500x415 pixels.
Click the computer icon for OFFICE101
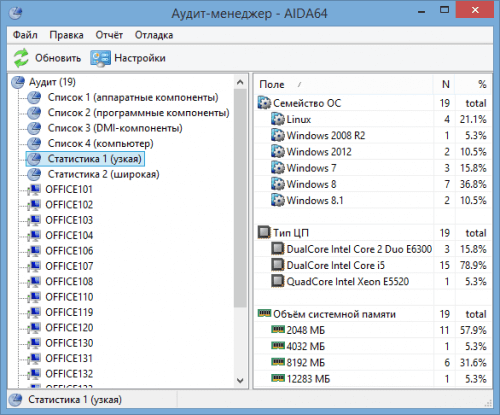point(34,190)
